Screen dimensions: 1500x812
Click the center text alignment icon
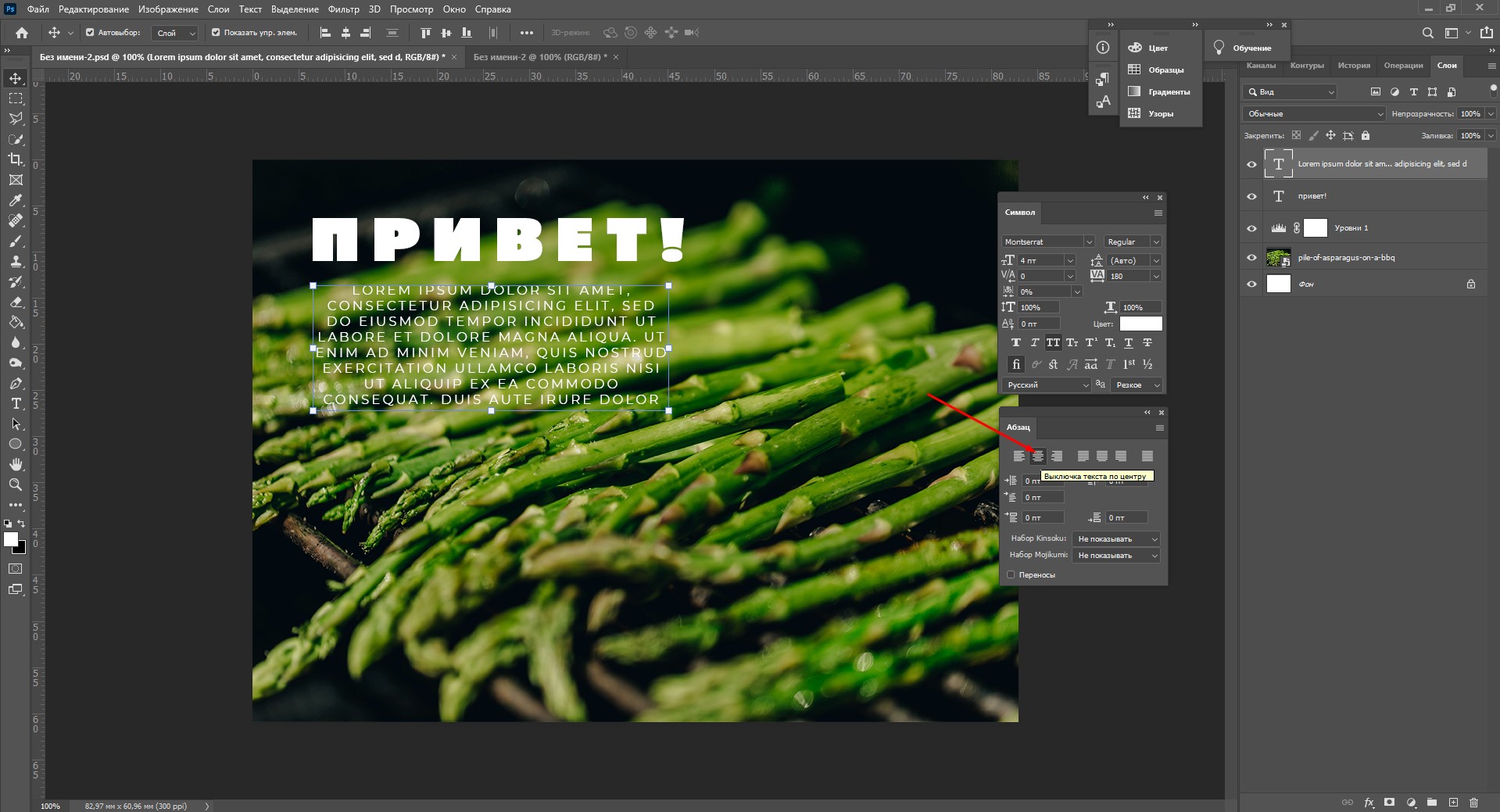coord(1037,456)
